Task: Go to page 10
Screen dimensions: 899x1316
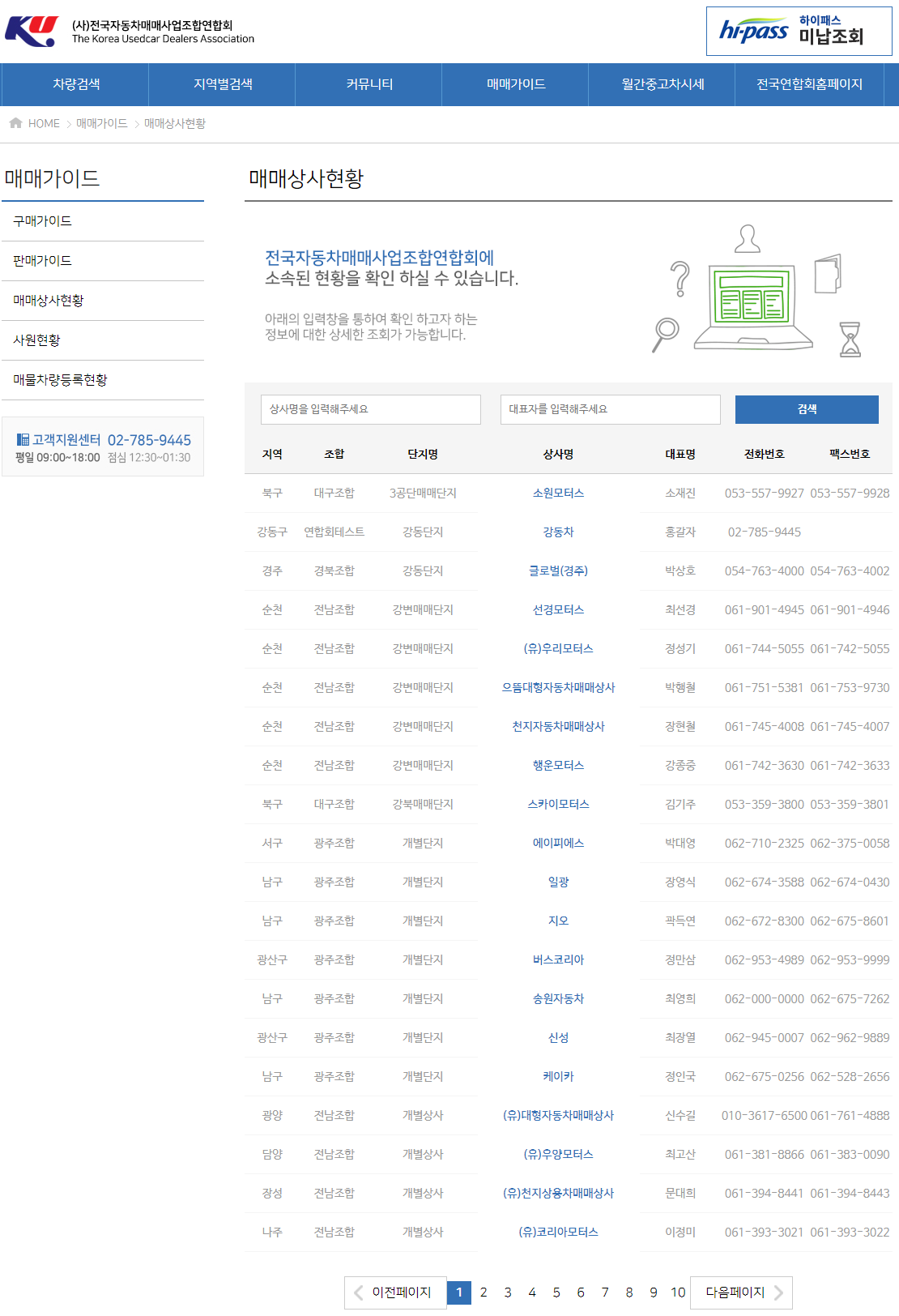Action: point(678,1292)
